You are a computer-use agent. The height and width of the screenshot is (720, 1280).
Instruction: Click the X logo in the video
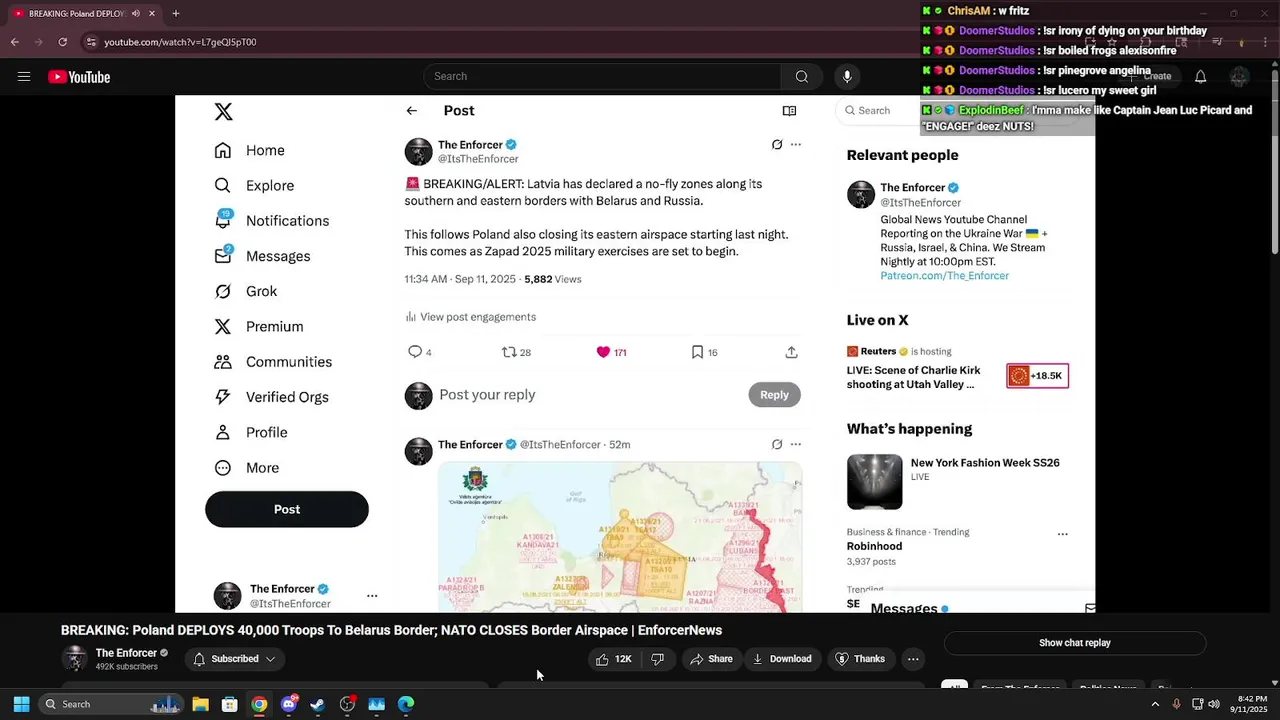(224, 112)
